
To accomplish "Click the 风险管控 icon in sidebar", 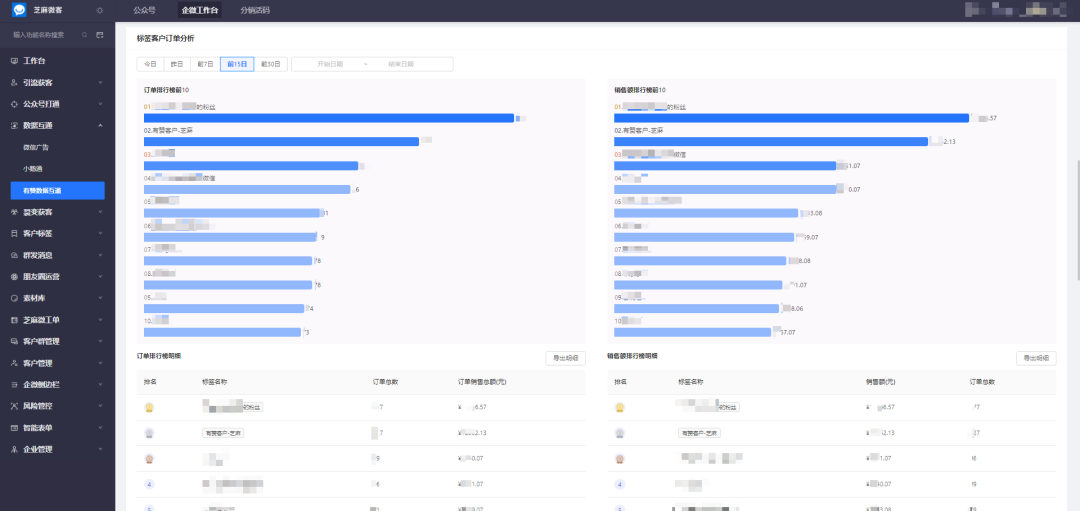I will pyautogui.click(x=14, y=406).
